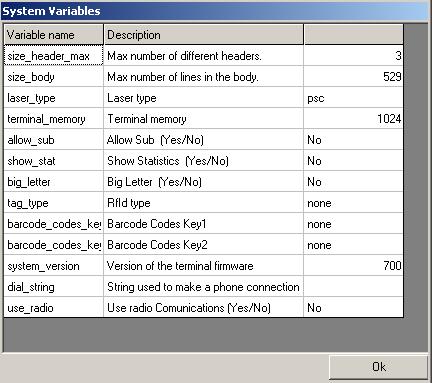432x383 pixels.
Task: Click the blank third column header
Action: pos(354,35)
